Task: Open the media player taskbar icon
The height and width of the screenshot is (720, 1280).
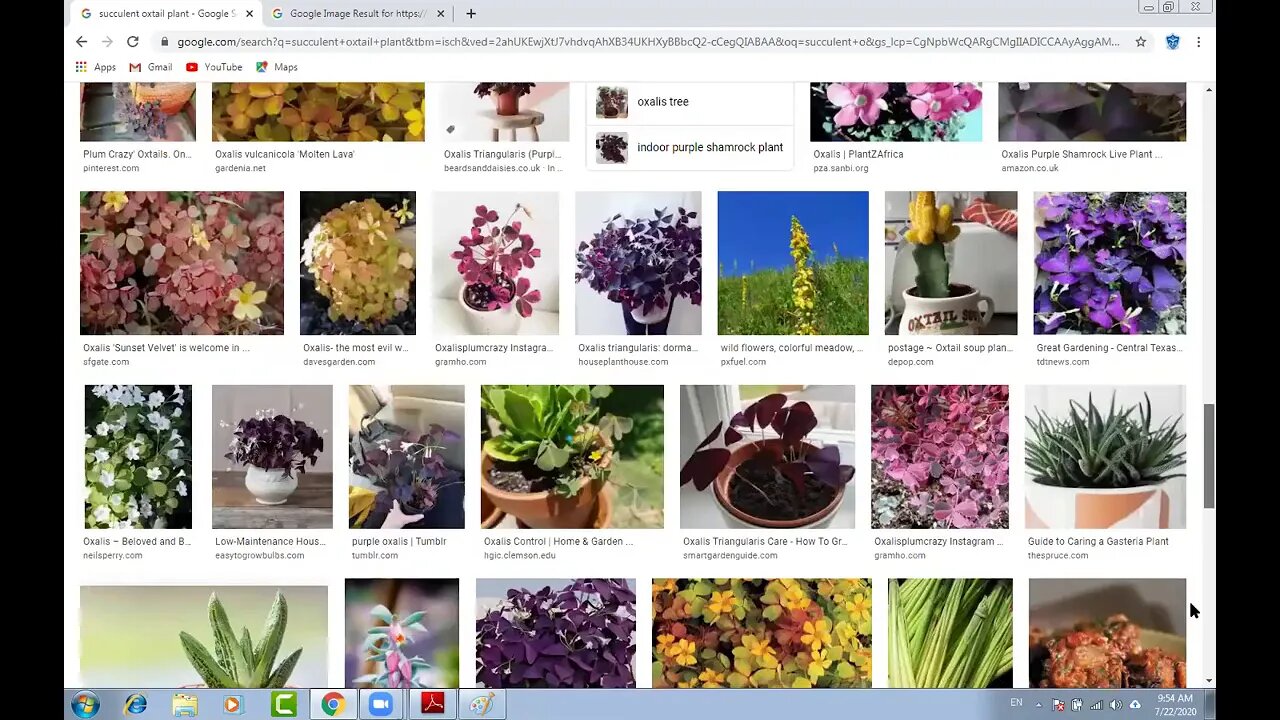Action: click(x=233, y=704)
